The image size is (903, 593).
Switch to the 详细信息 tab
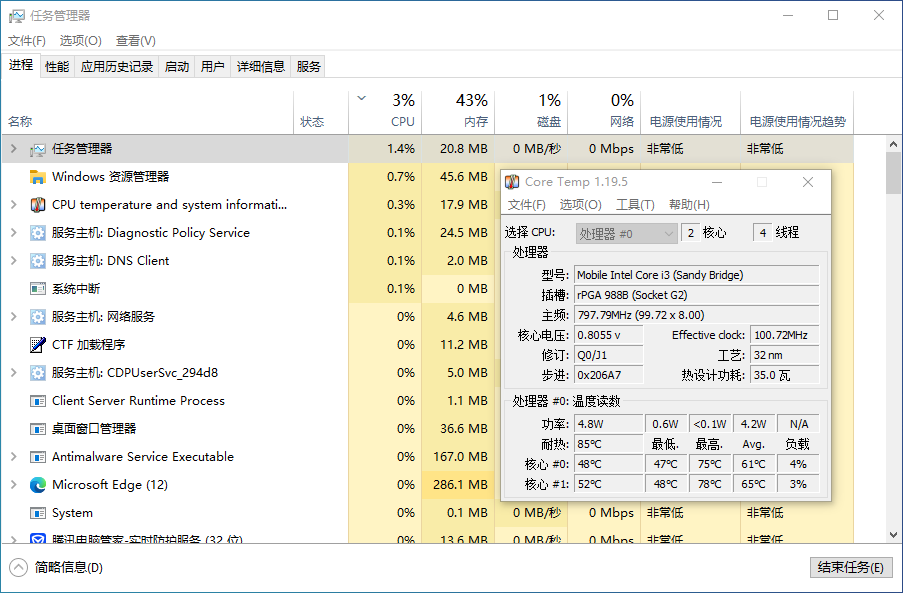(261, 67)
